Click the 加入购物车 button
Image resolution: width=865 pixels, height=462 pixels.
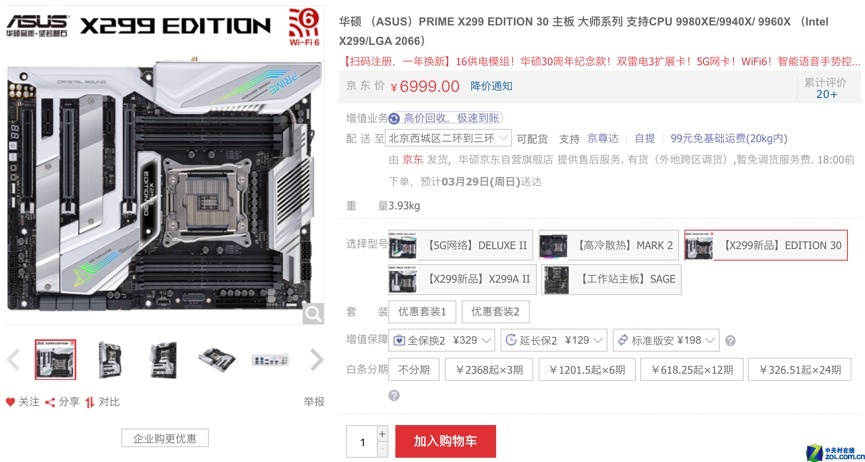tap(445, 441)
